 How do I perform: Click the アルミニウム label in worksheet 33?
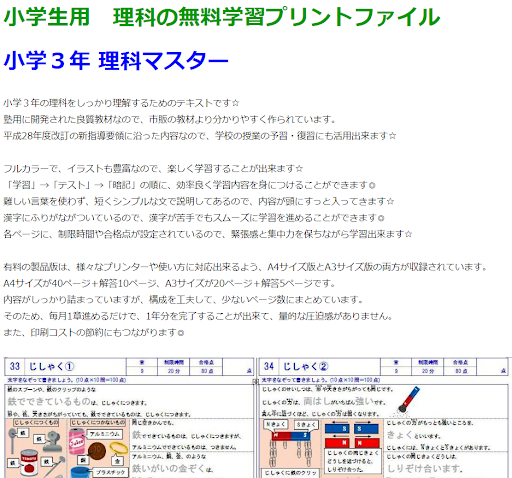coord(104,434)
